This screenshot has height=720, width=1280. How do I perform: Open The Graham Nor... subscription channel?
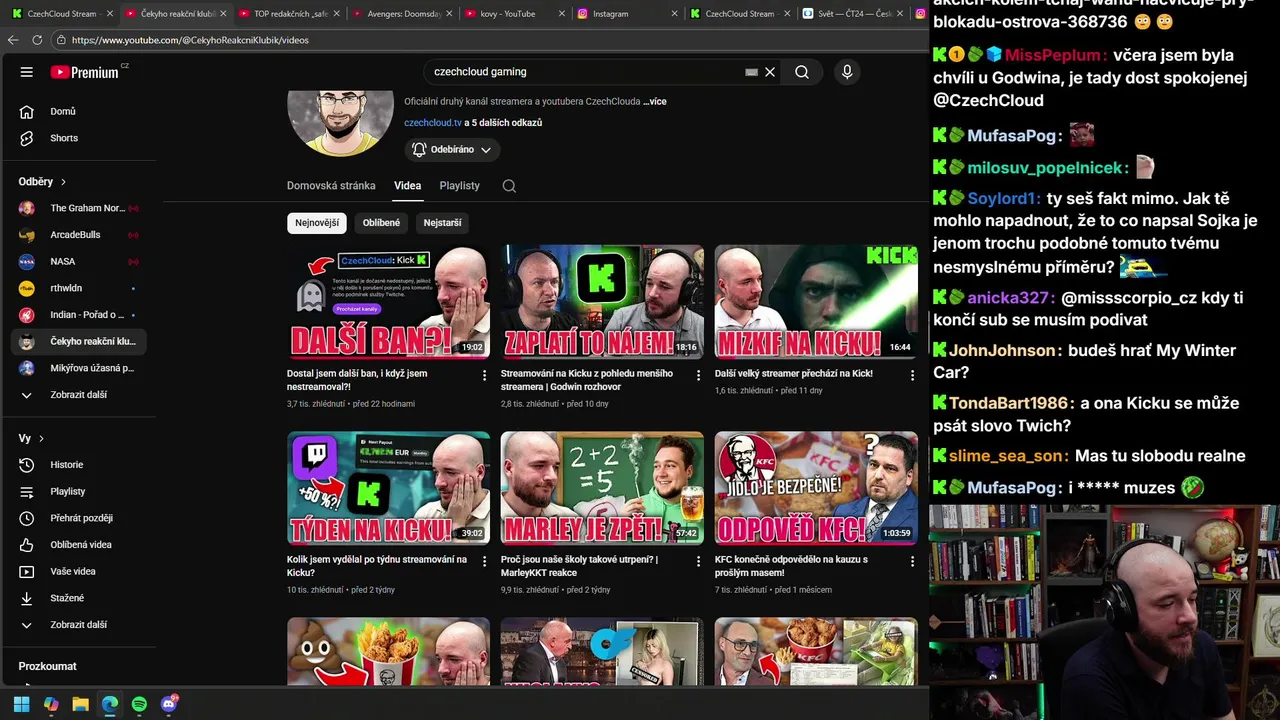[79, 208]
